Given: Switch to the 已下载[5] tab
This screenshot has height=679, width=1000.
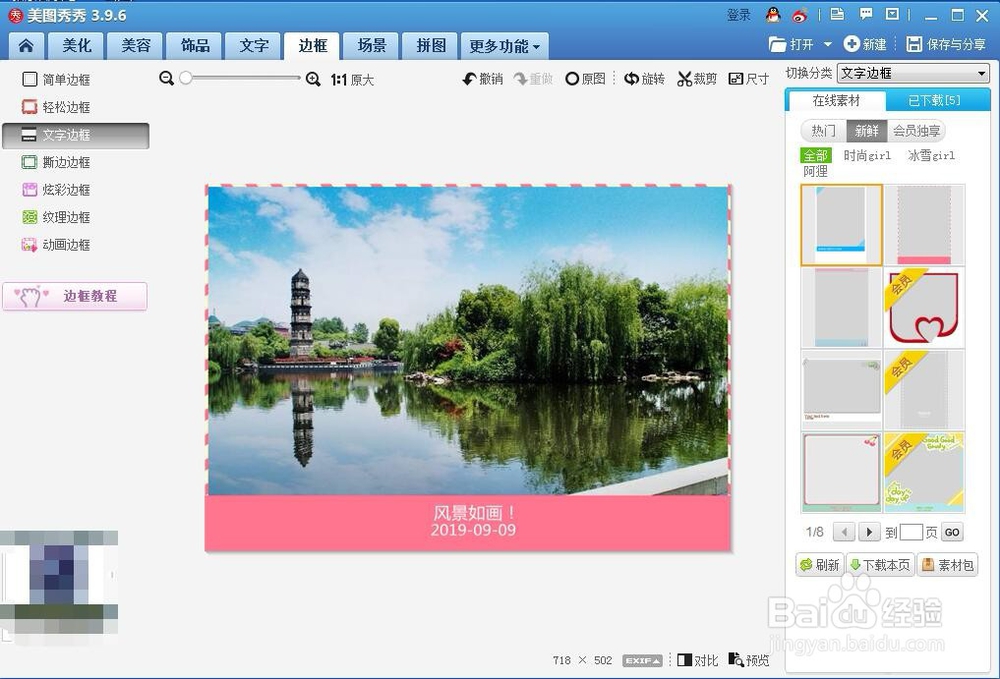Looking at the screenshot, I should [936, 100].
